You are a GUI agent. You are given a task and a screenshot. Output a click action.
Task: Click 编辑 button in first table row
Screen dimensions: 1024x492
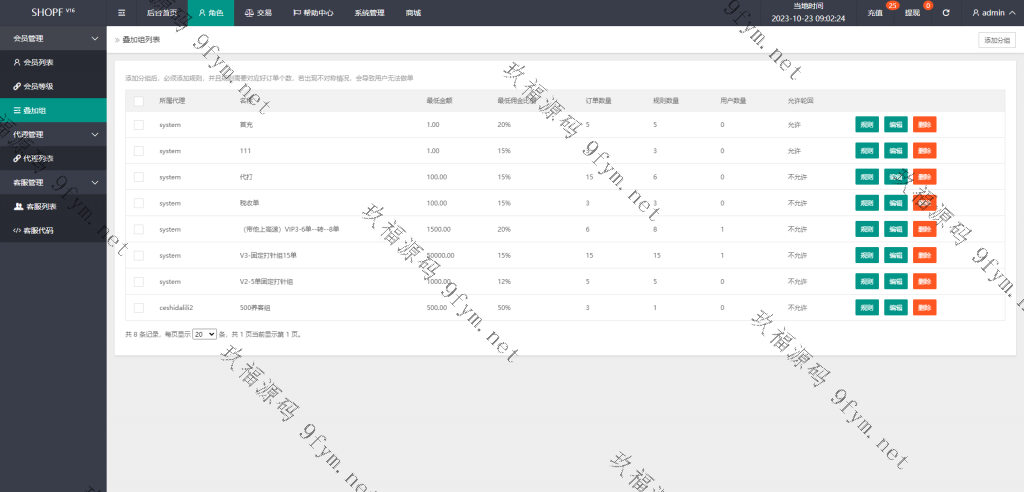(x=896, y=125)
